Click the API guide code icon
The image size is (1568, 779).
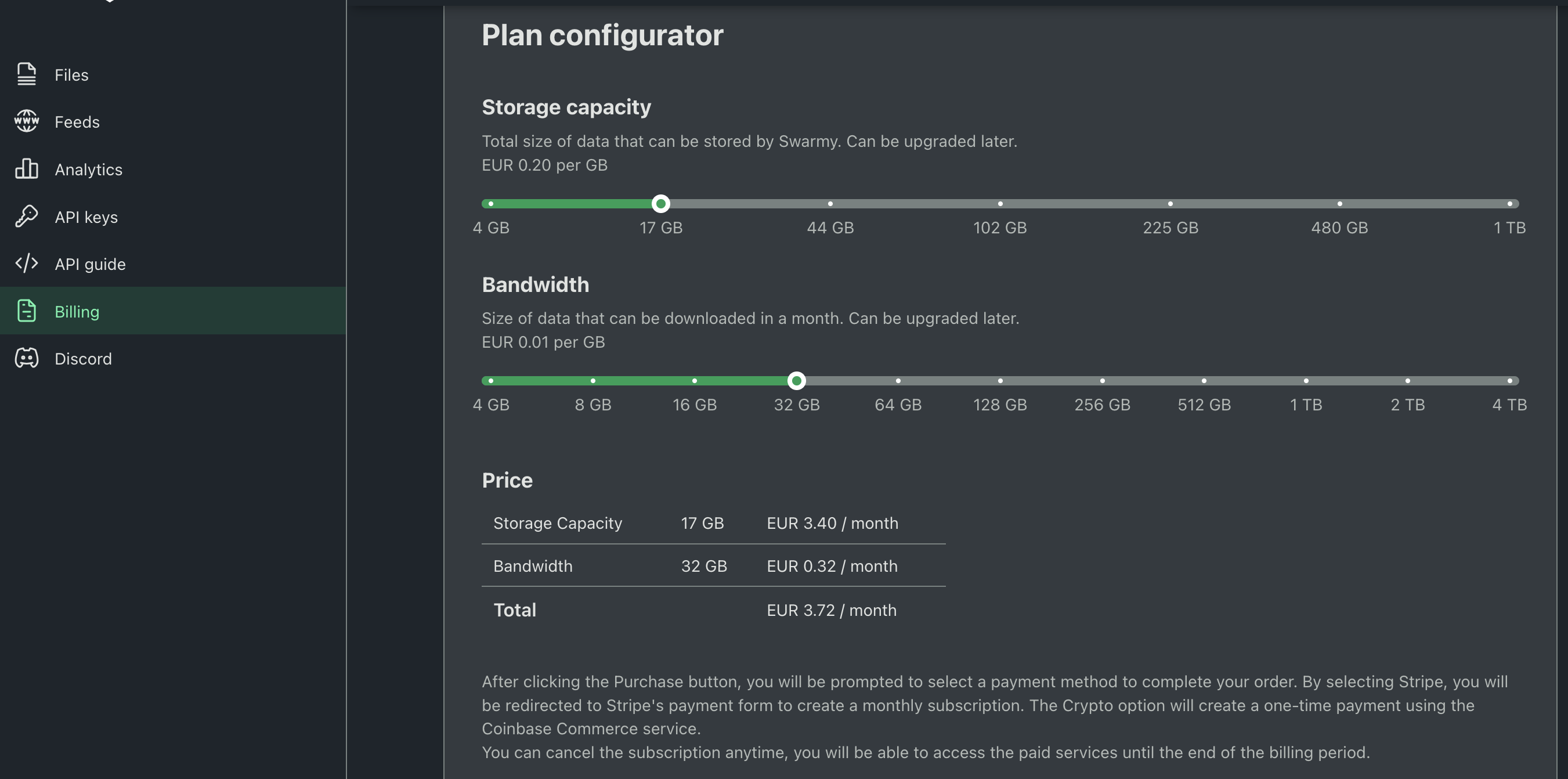pyautogui.click(x=26, y=264)
